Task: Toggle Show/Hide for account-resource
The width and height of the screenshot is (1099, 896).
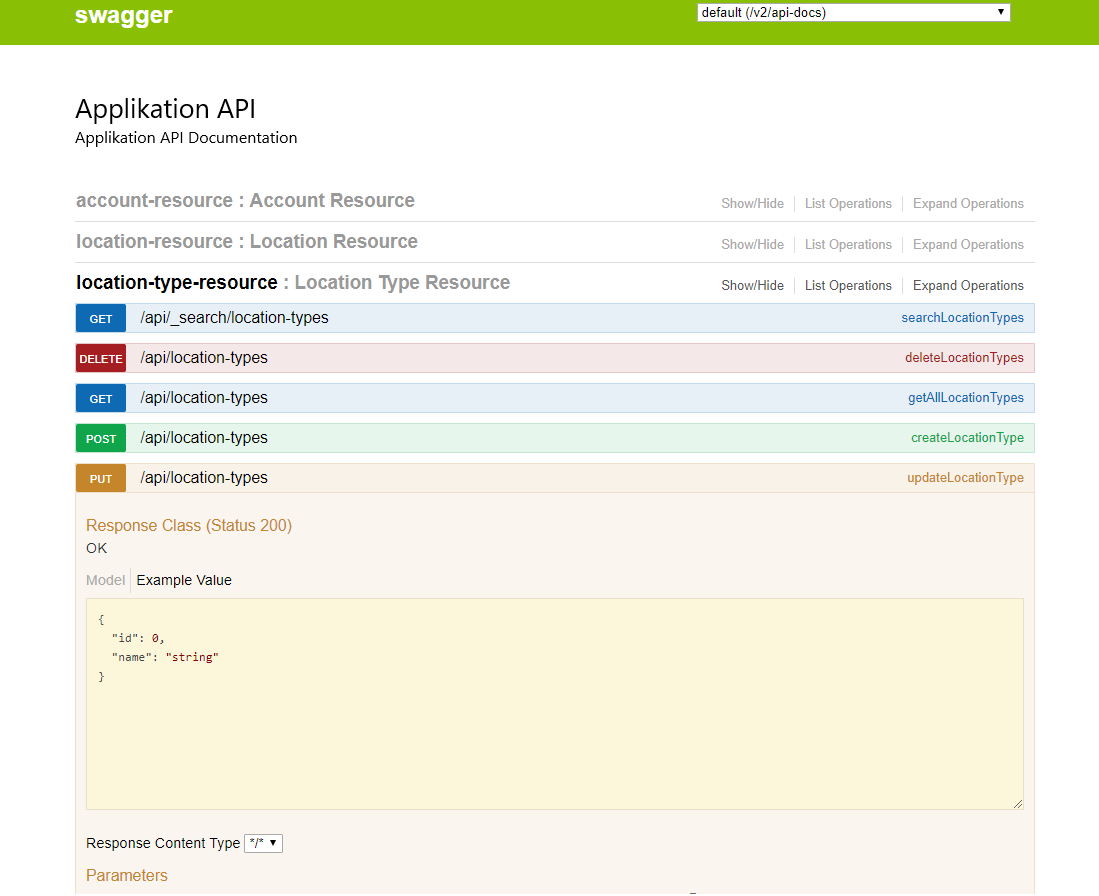Action: click(x=752, y=204)
